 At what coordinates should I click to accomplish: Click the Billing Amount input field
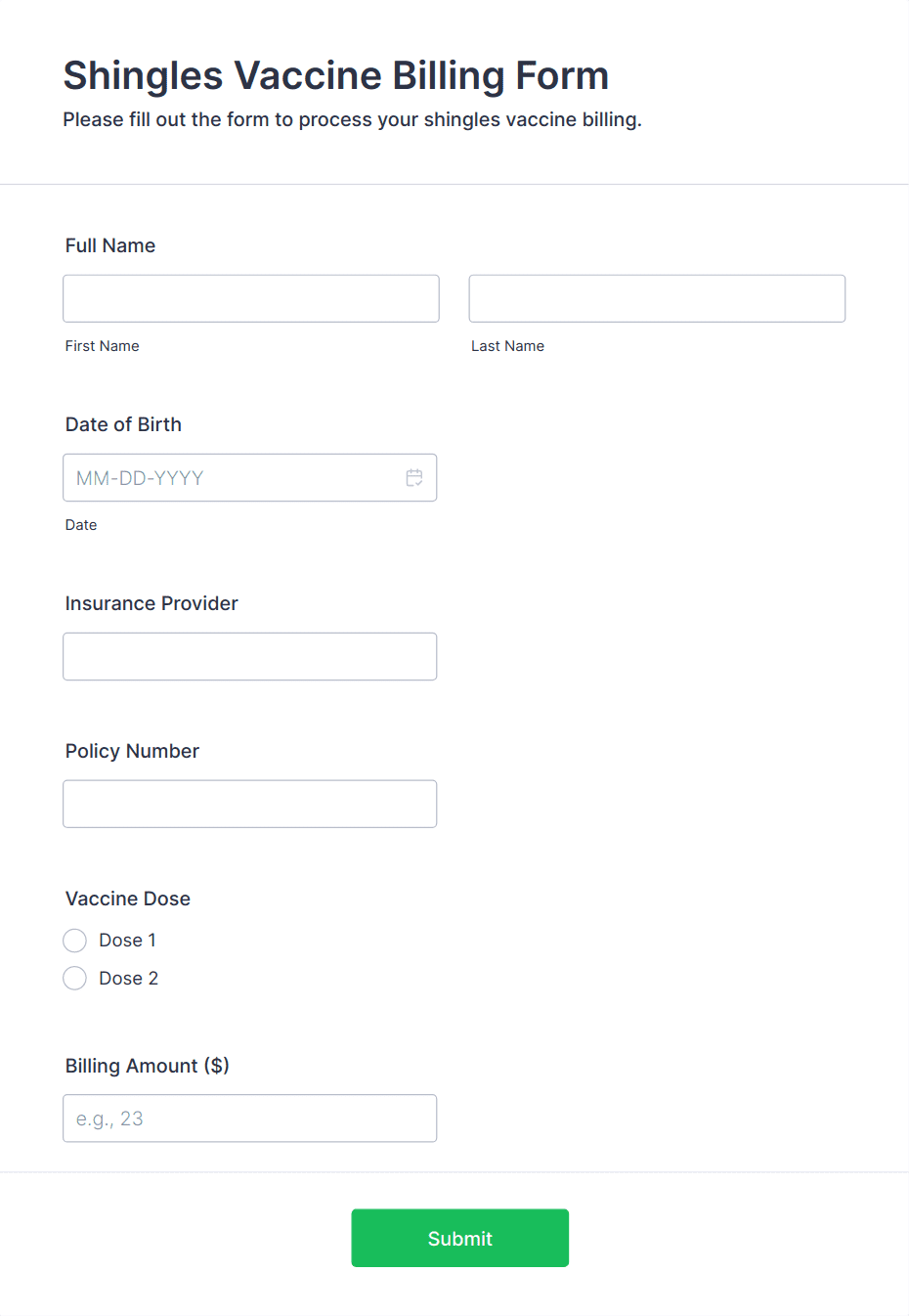coord(250,1119)
